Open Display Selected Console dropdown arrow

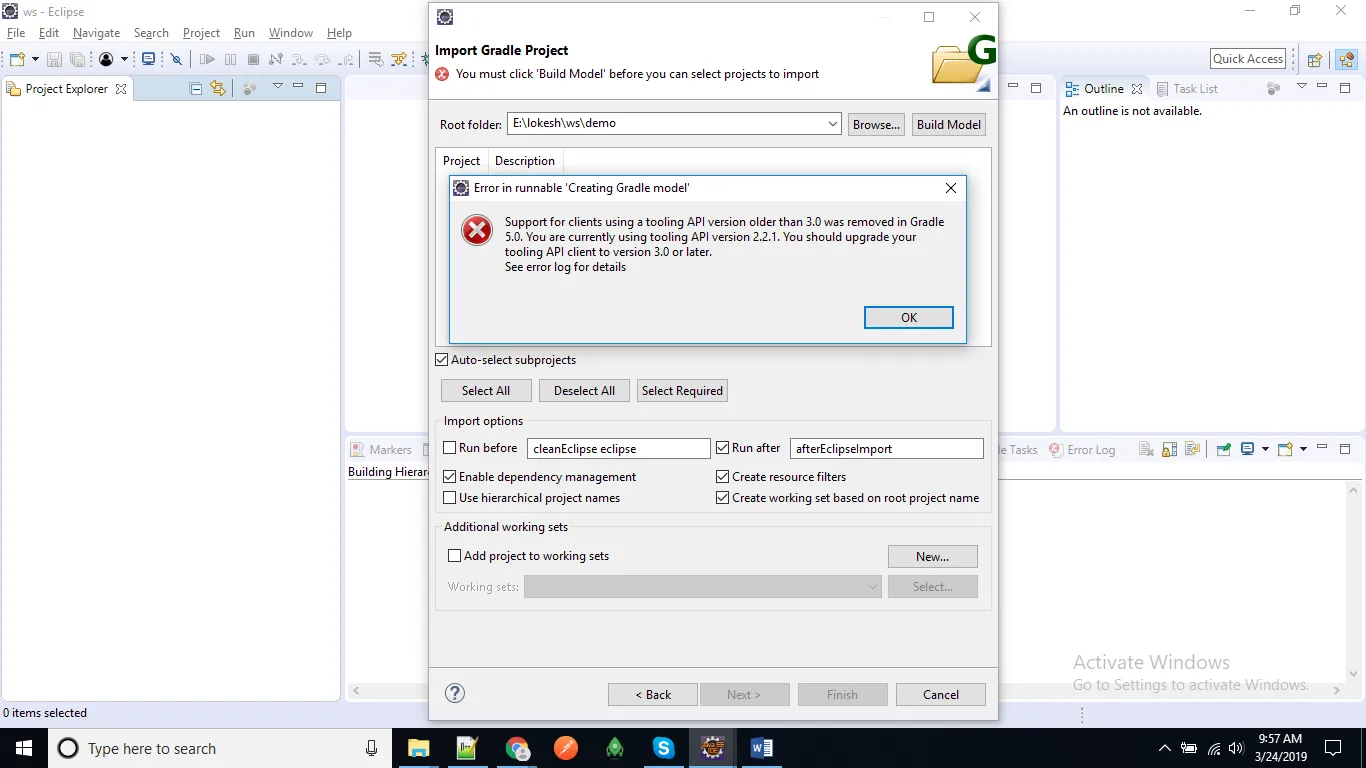pos(1265,450)
